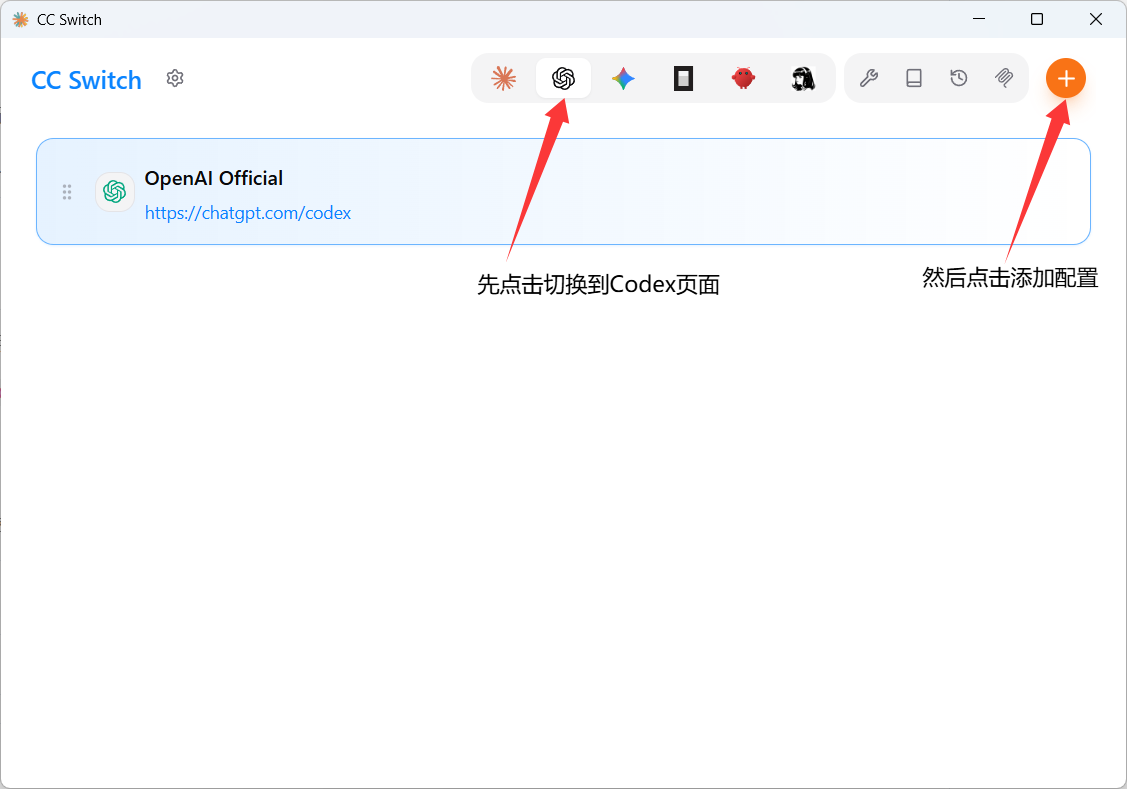This screenshot has height=789, width=1127.
Task: Open the last provider icon in the switcher
Action: (803, 77)
